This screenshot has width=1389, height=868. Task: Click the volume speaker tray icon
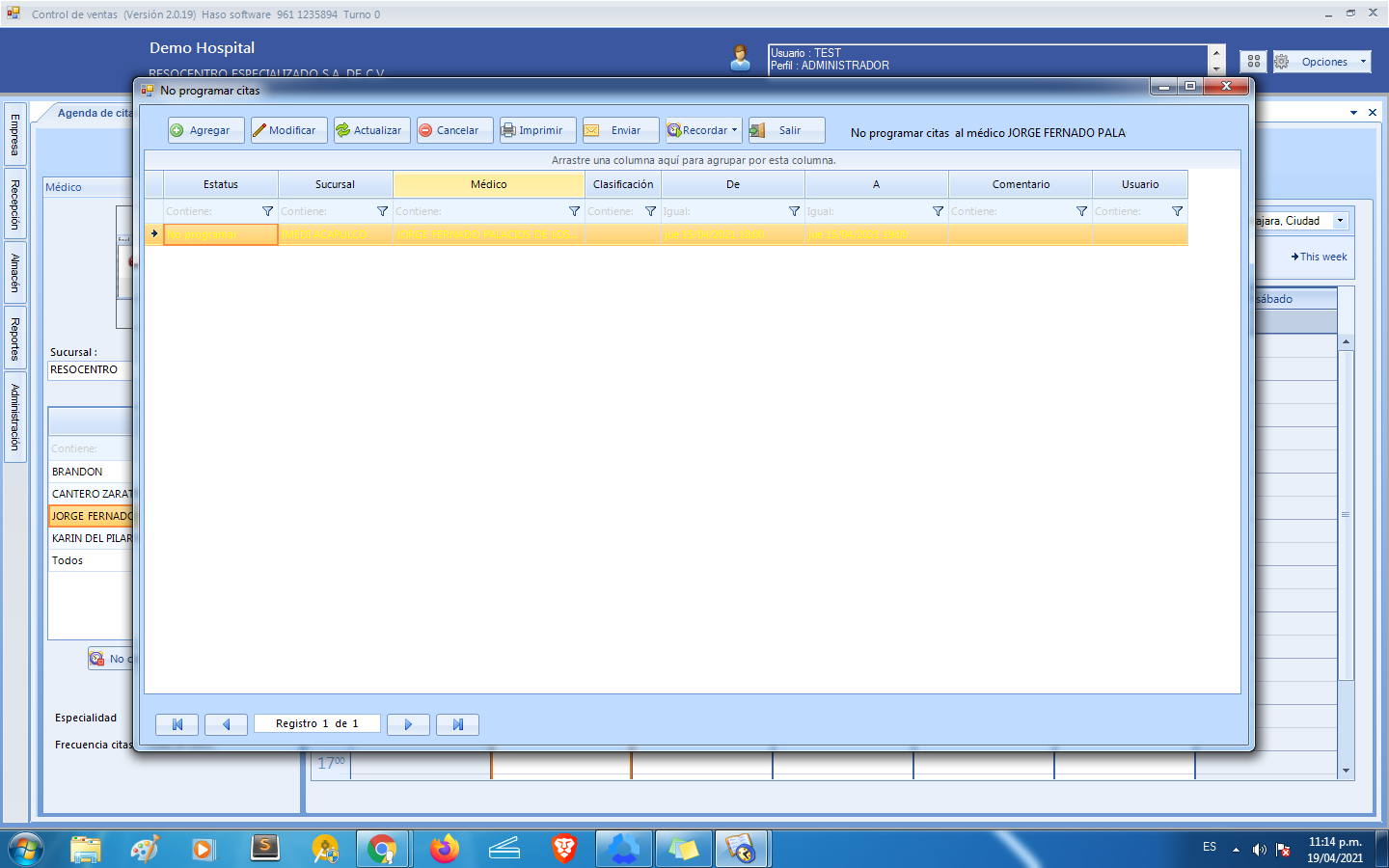pyautogui.click(x=1259, y=850)
